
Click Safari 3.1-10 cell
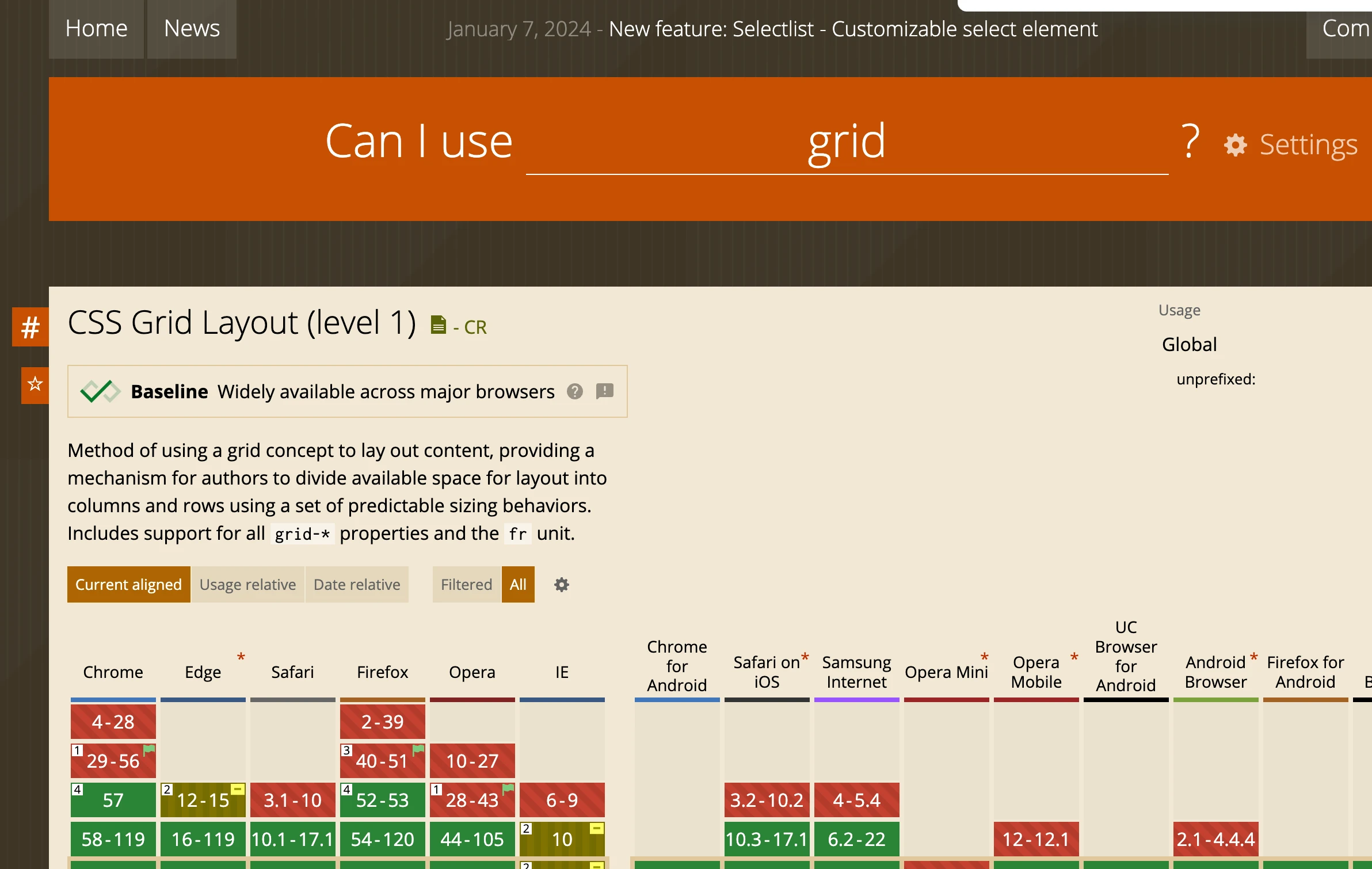pyautogui.click(x=293, y=800)
